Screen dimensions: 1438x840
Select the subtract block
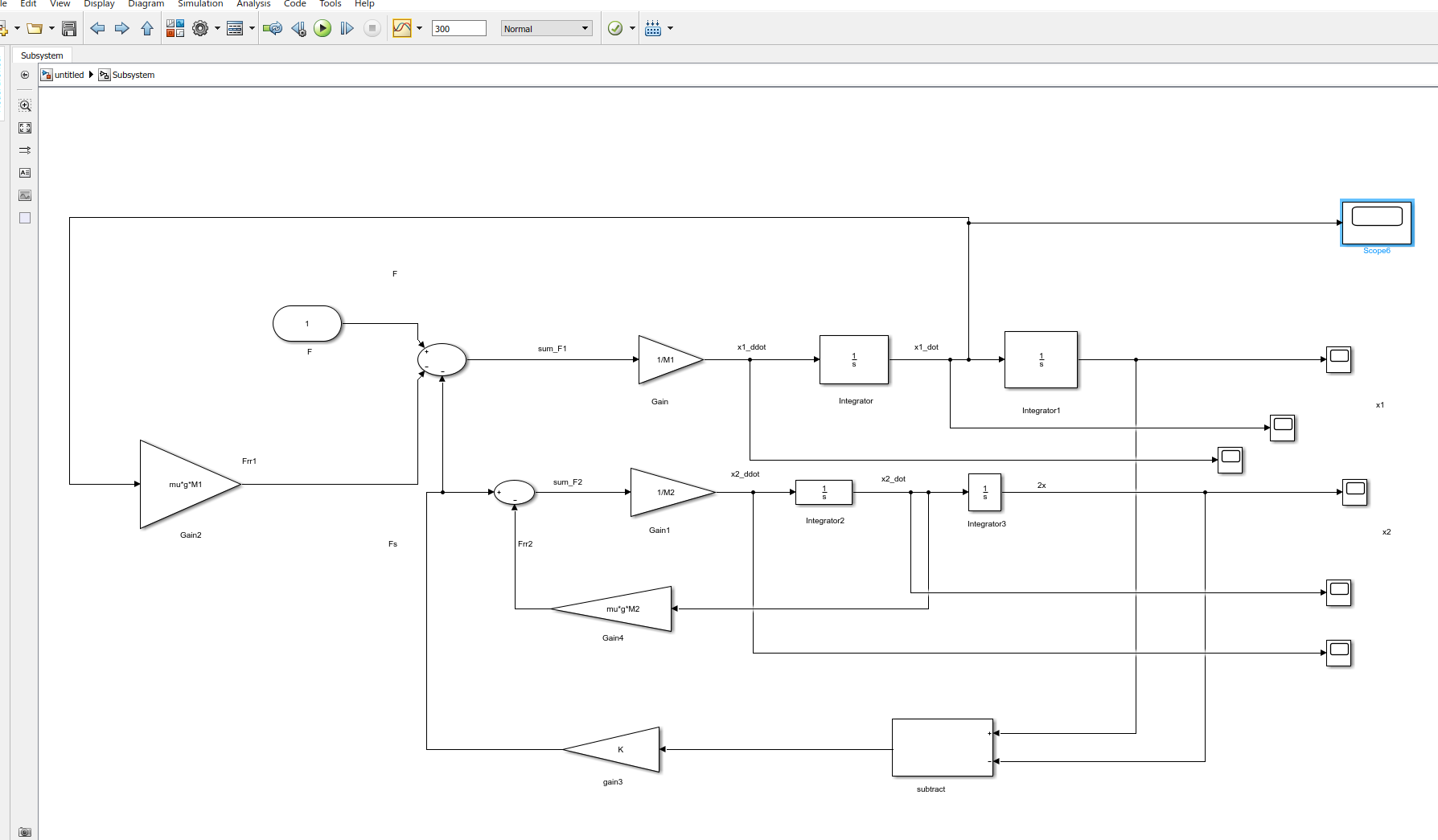coord(943,748)
